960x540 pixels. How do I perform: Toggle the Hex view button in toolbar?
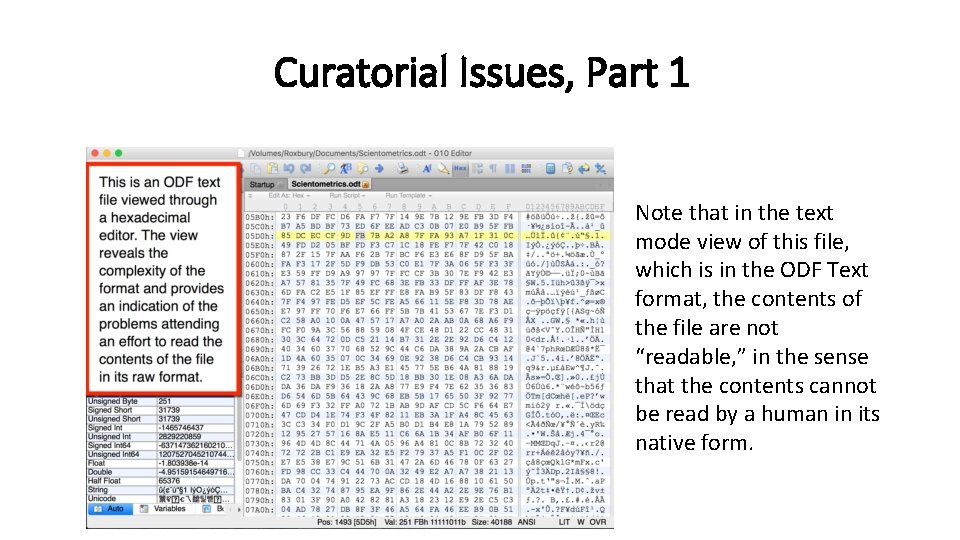click(x=460, y=168)
